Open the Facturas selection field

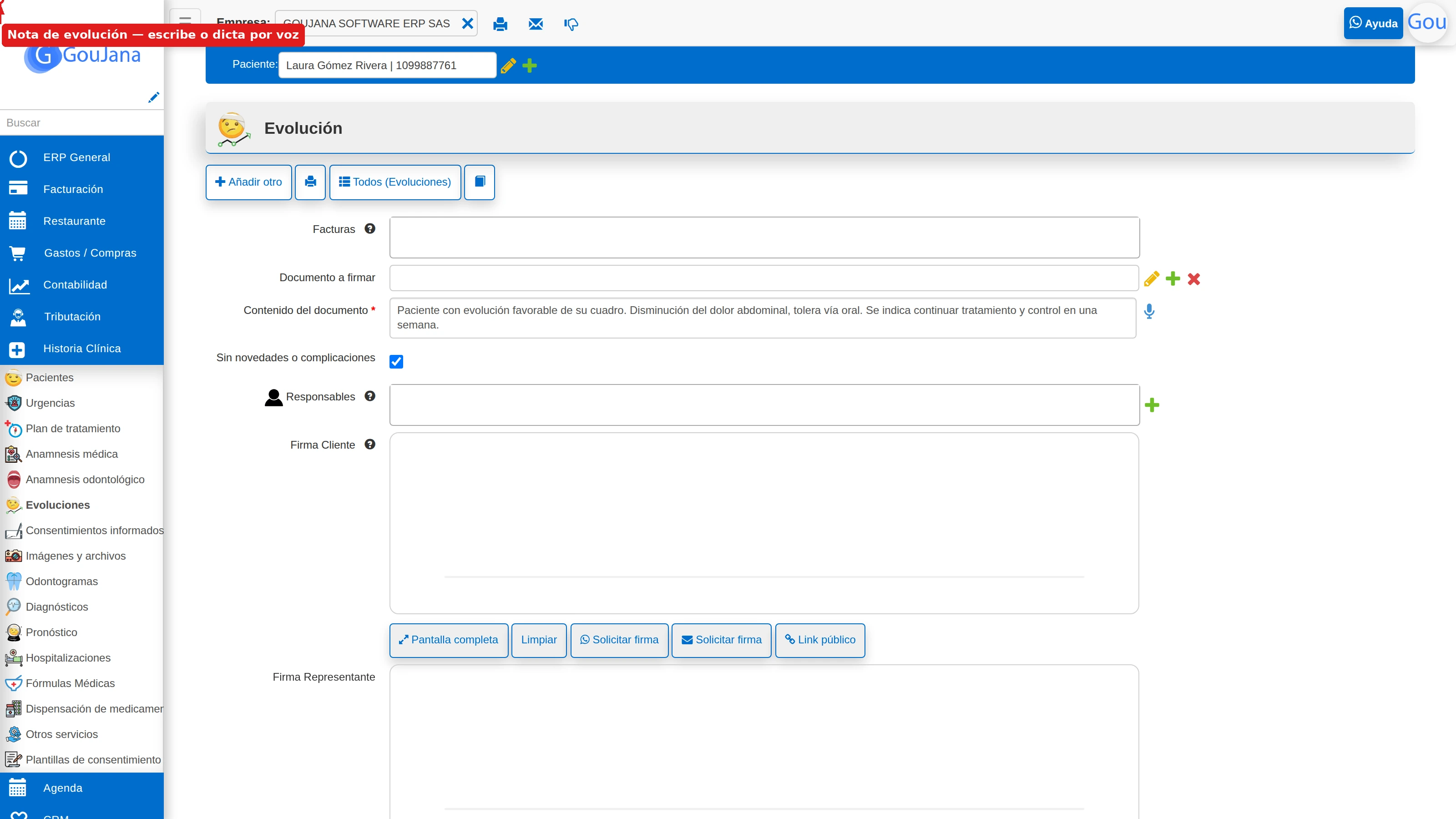click(x=764, y=238)
